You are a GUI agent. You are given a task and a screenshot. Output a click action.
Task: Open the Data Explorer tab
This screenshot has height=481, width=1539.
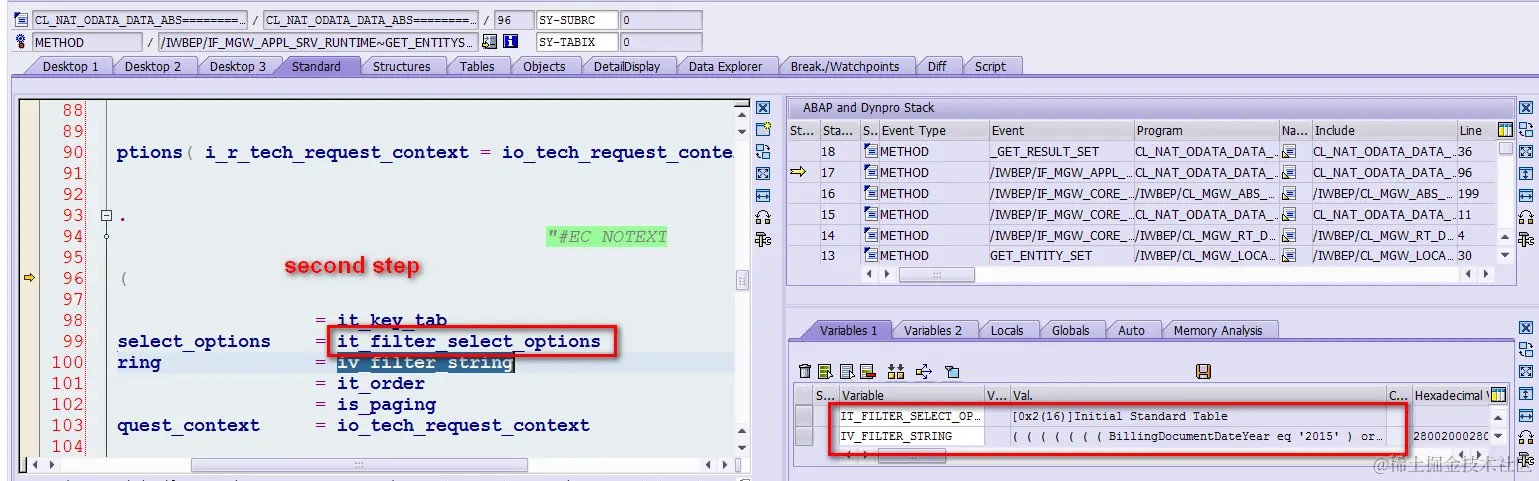[725, 66]
